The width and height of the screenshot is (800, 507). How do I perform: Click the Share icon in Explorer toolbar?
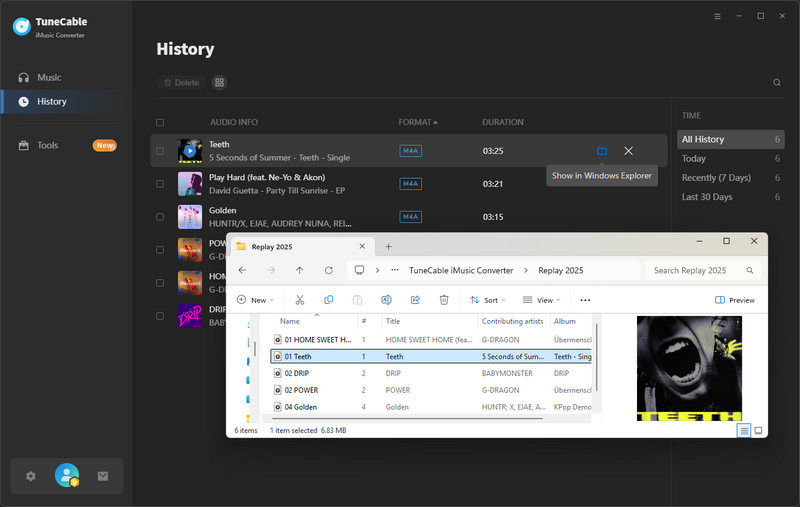click(415, 300)
